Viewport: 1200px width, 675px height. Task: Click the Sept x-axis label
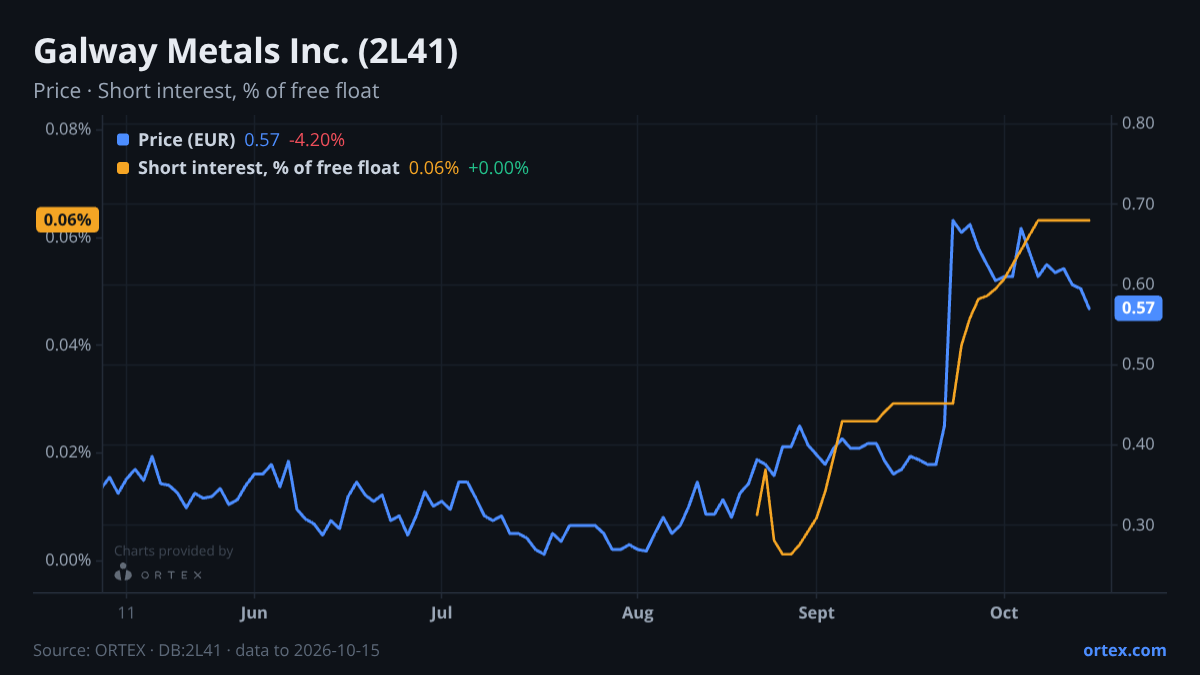click(816, 613)
